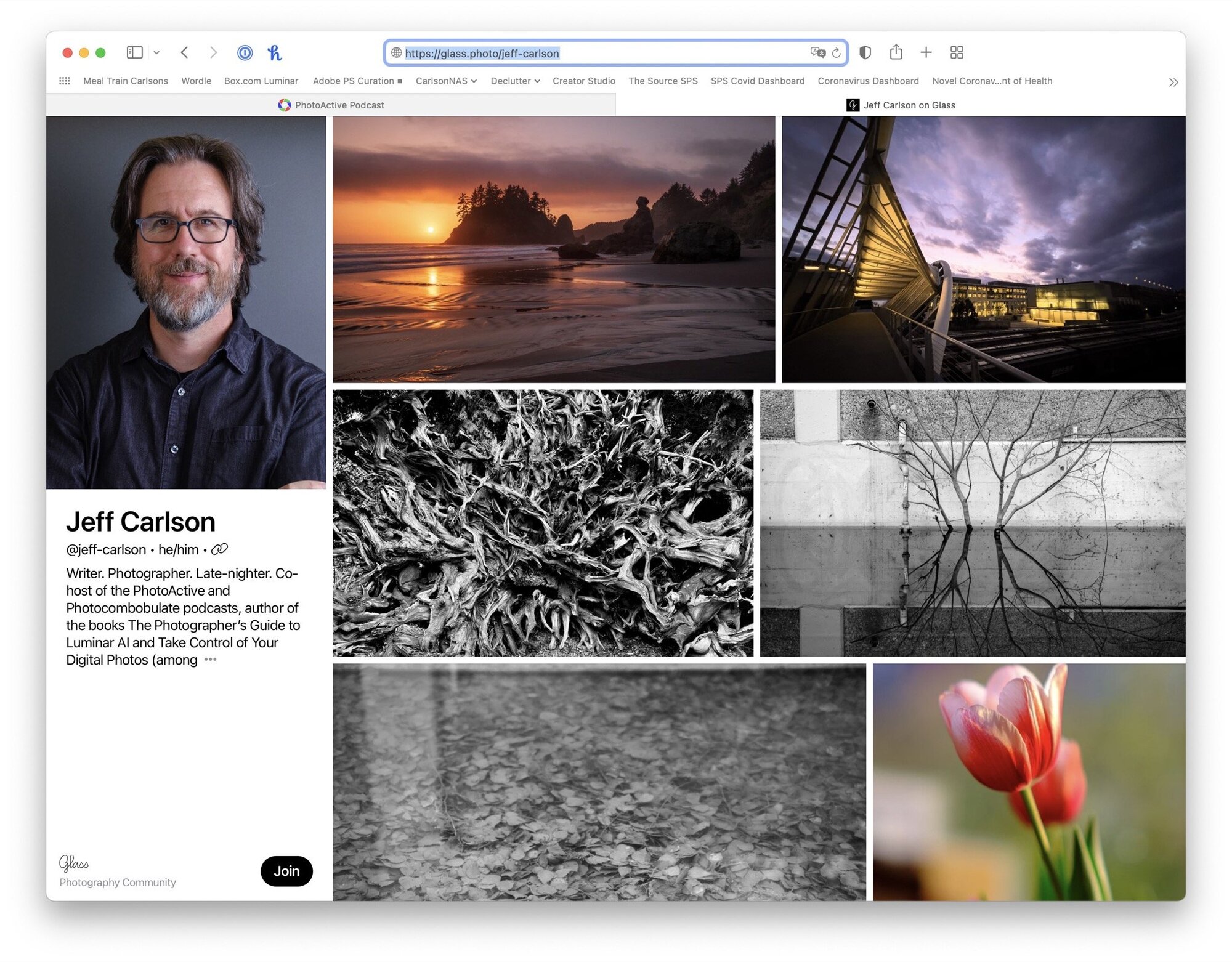
Task: Go back with the back arrow
Action: click(184, 53)
